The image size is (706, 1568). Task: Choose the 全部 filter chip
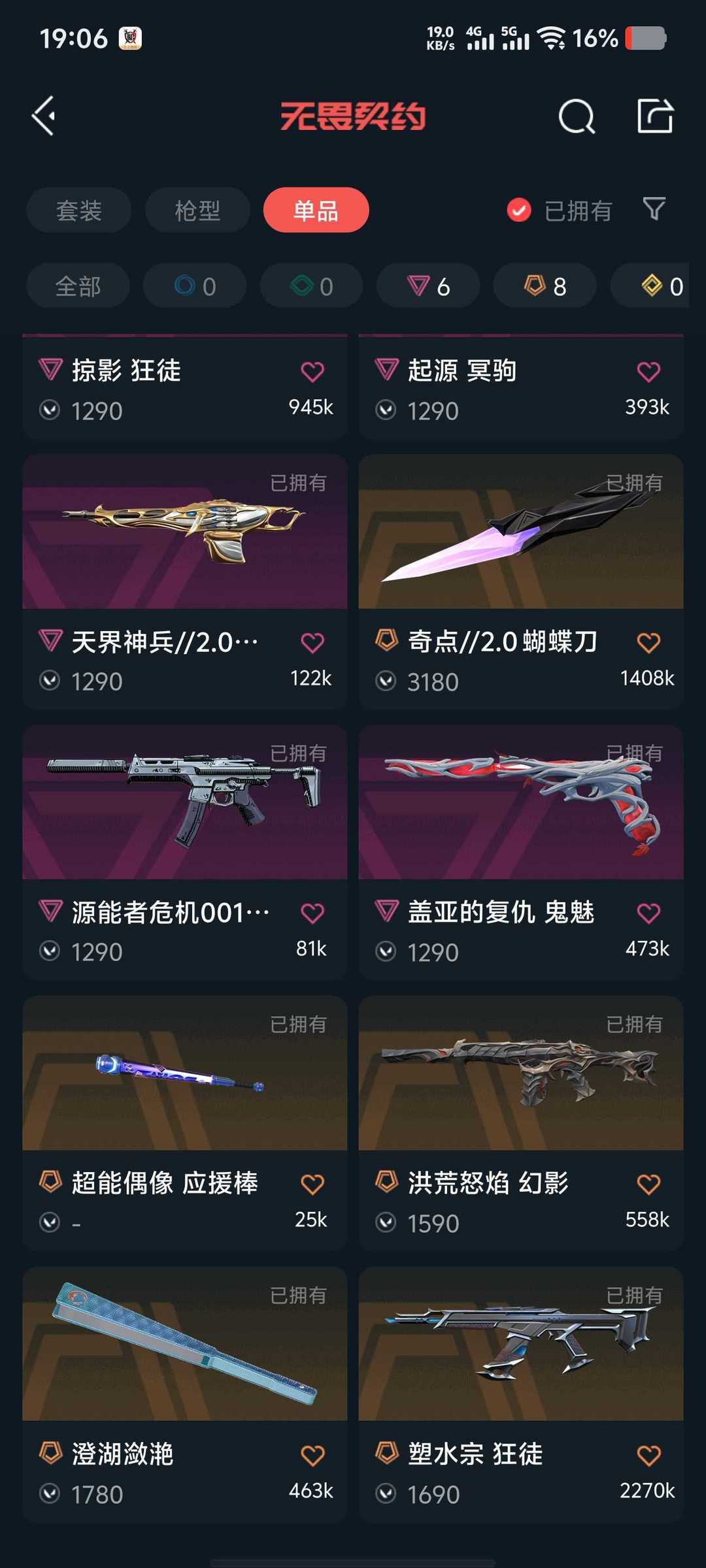tap(78, 286)
